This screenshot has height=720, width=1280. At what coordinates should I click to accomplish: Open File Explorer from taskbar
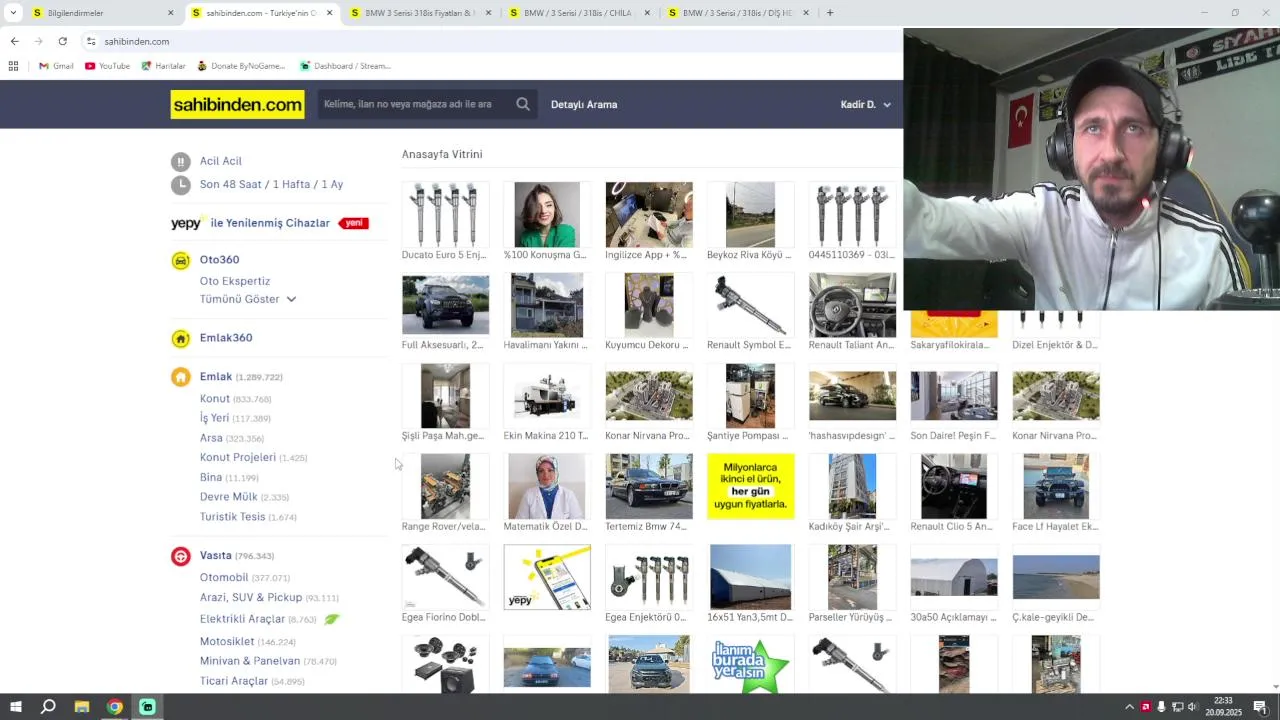(x=82, y=707)
